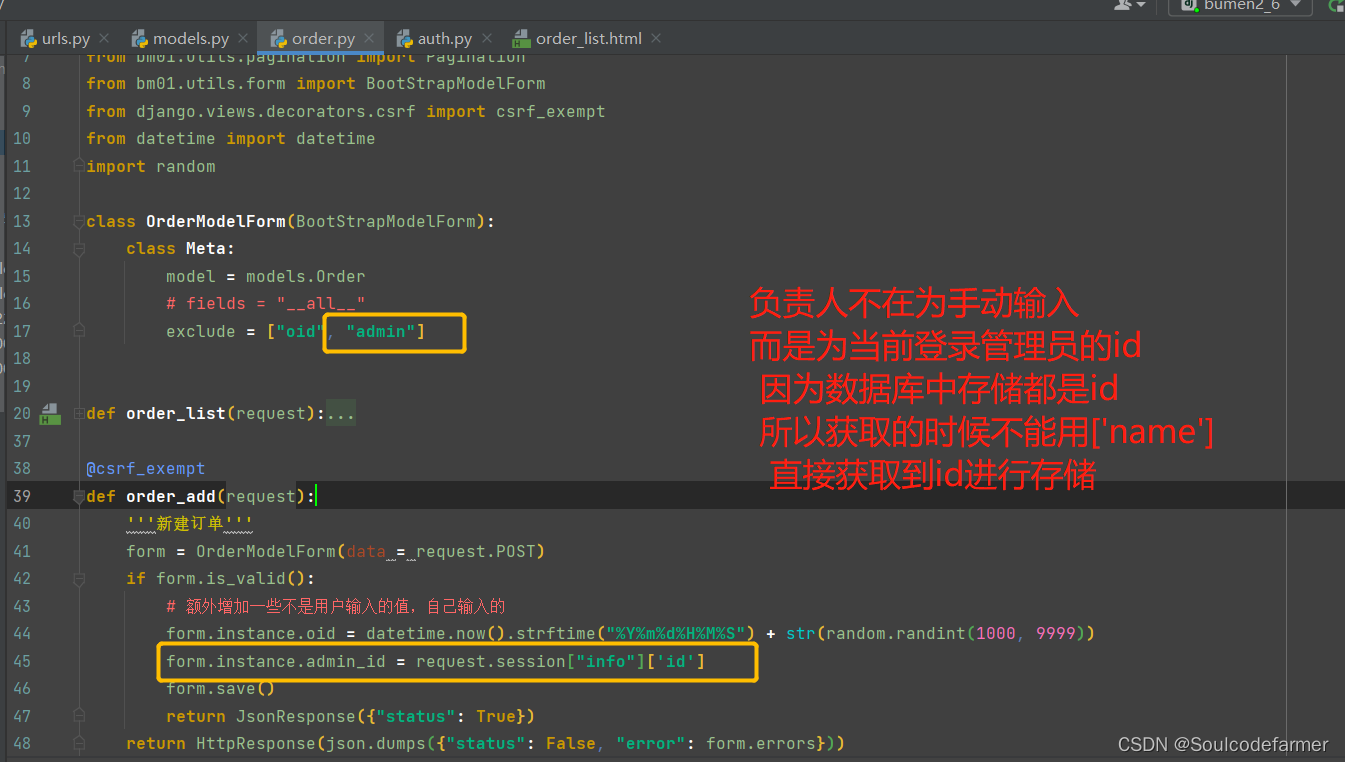Click 'request.session' on line 45

point(491,662)
